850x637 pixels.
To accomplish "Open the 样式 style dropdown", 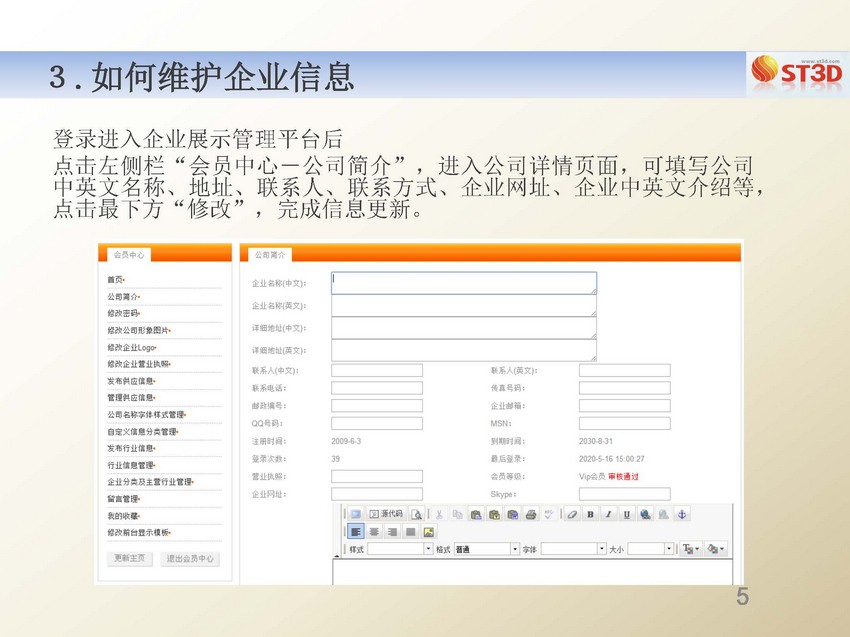I will click(x=429, y=549).
